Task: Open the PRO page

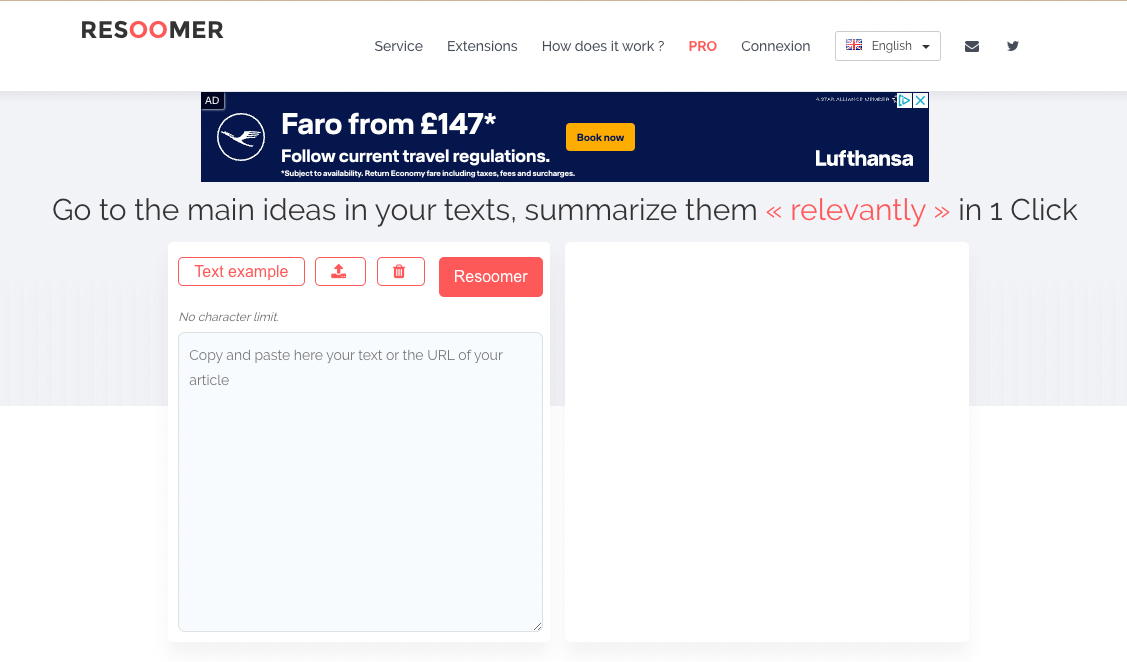Action: click(703, 46)
